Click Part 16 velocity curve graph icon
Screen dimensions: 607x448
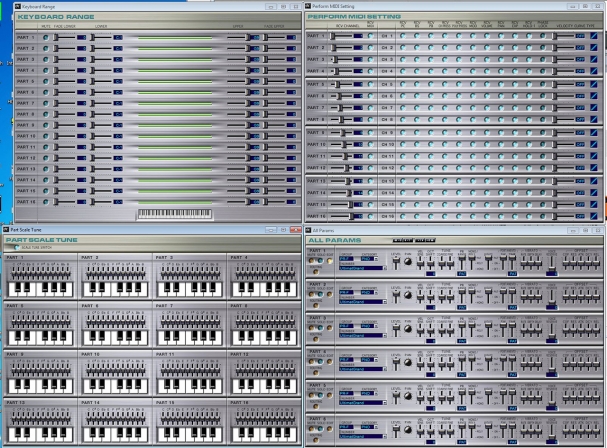tap(593, 216)
